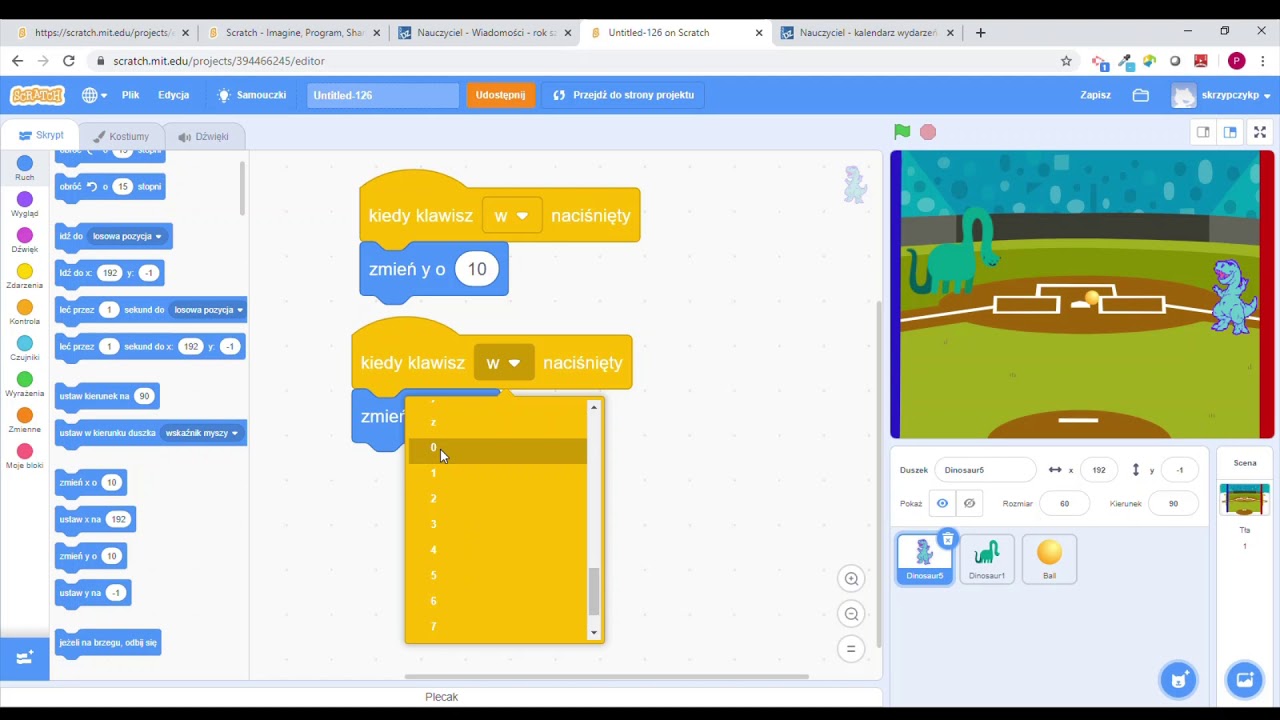Open the 'wskaźnik myszy' dropdown

(x=202, y=433)
